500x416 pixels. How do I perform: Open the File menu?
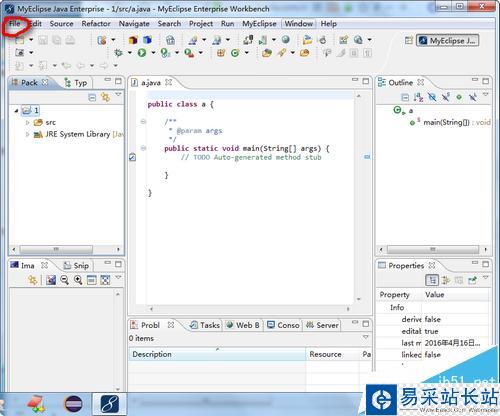(x=15, y=24)
